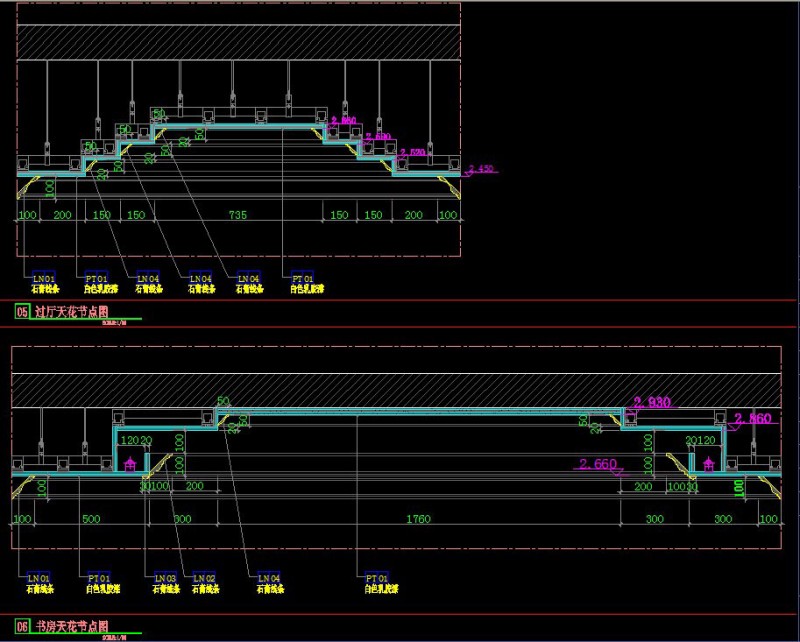Select the 1760 dimension in detail 06
800x642 pixels.
click(x=418, y=519)
